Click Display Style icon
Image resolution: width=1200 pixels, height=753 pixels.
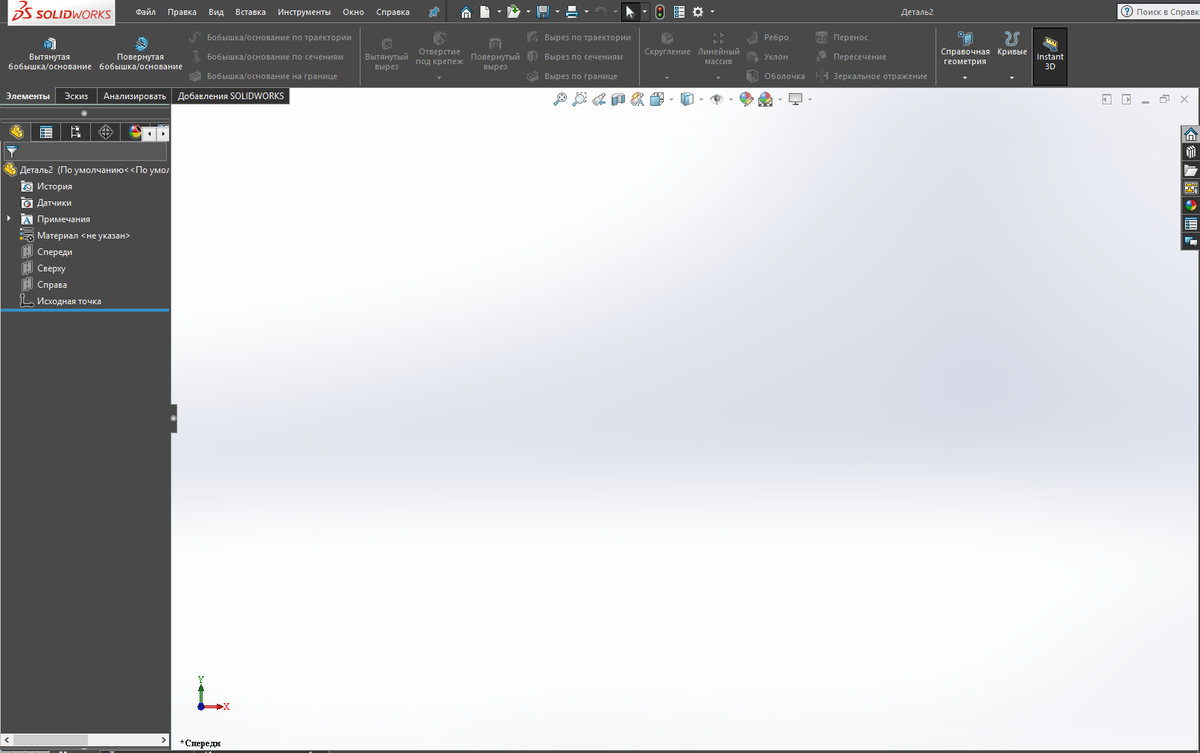[687, 99]
